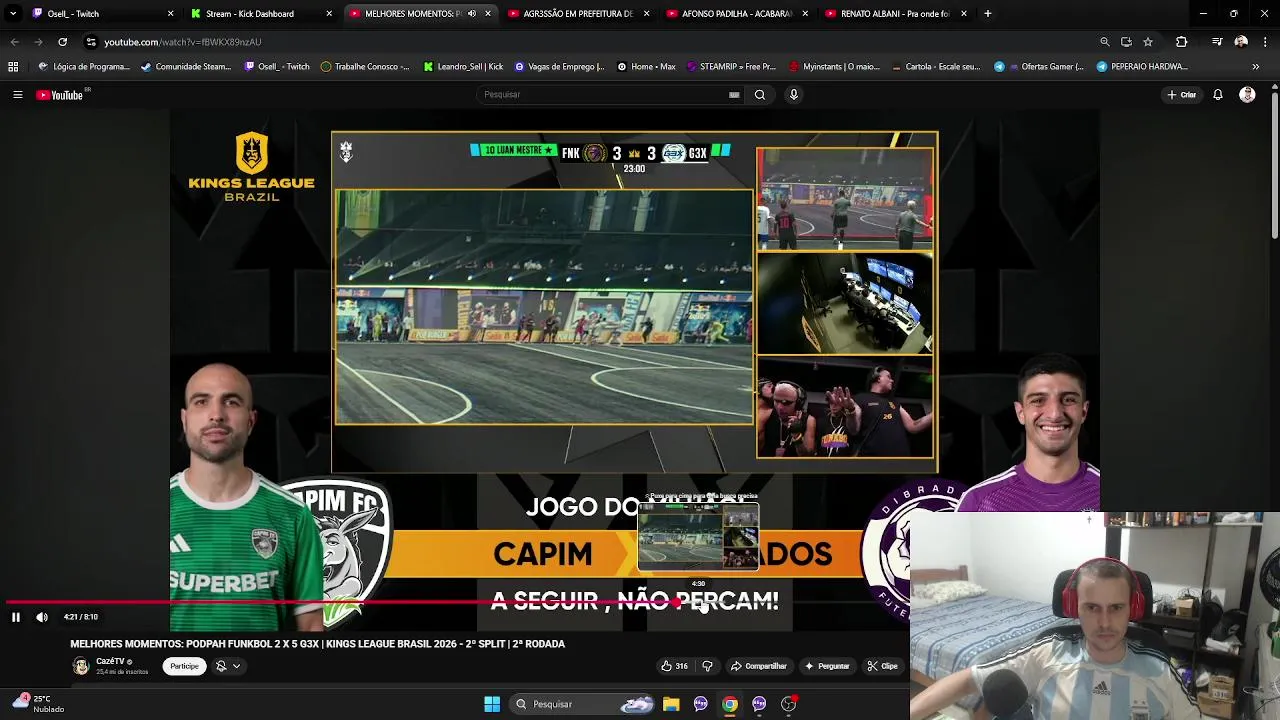The image size is (1280, 720).
Task: Select the youtube.com address bar URL
Action: pos(183,42)
